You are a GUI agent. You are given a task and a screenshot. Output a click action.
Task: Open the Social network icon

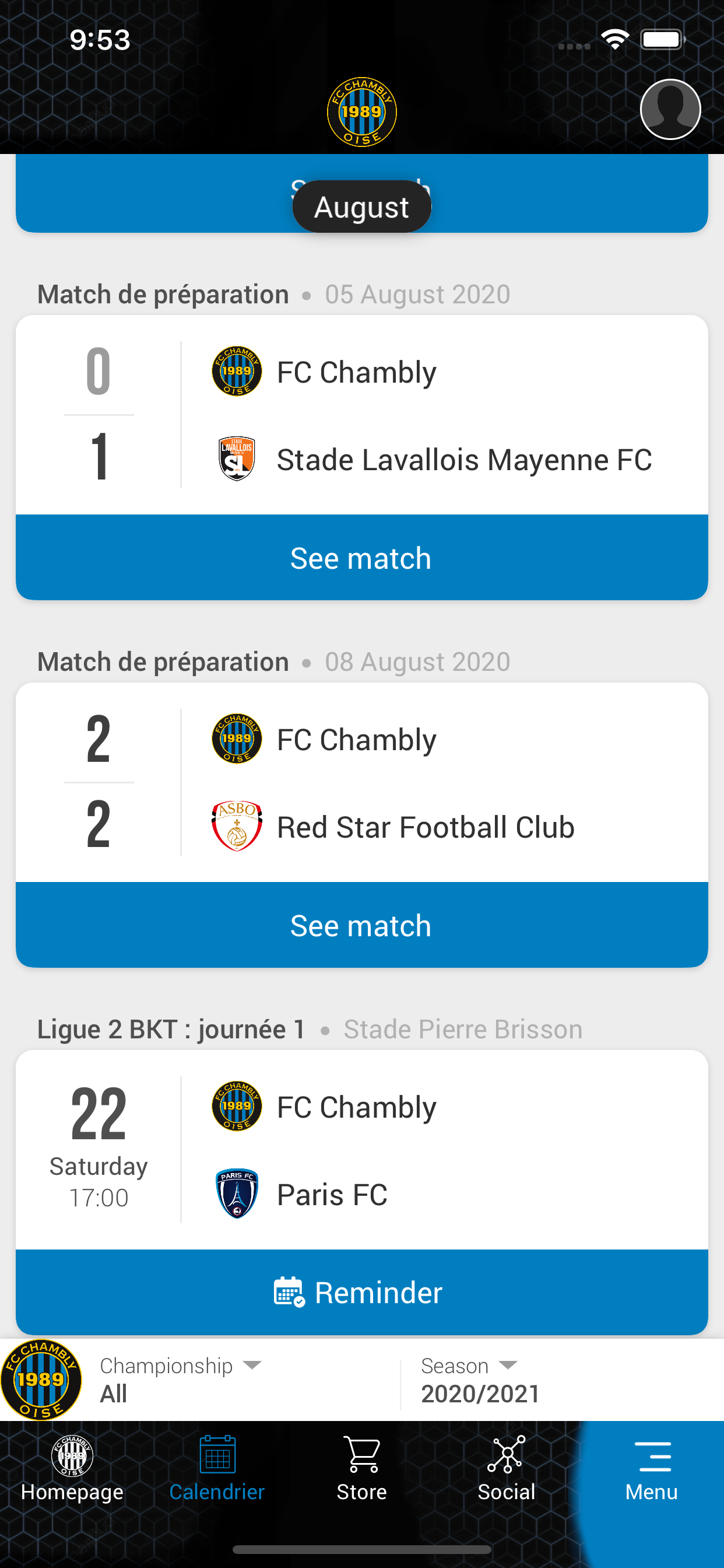(x=506, y=1455)
